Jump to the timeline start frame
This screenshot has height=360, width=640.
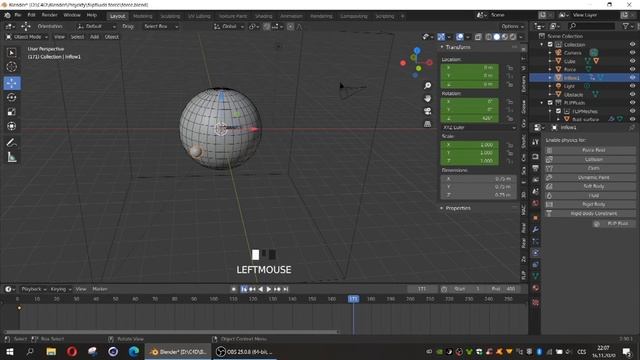[244, 289]
